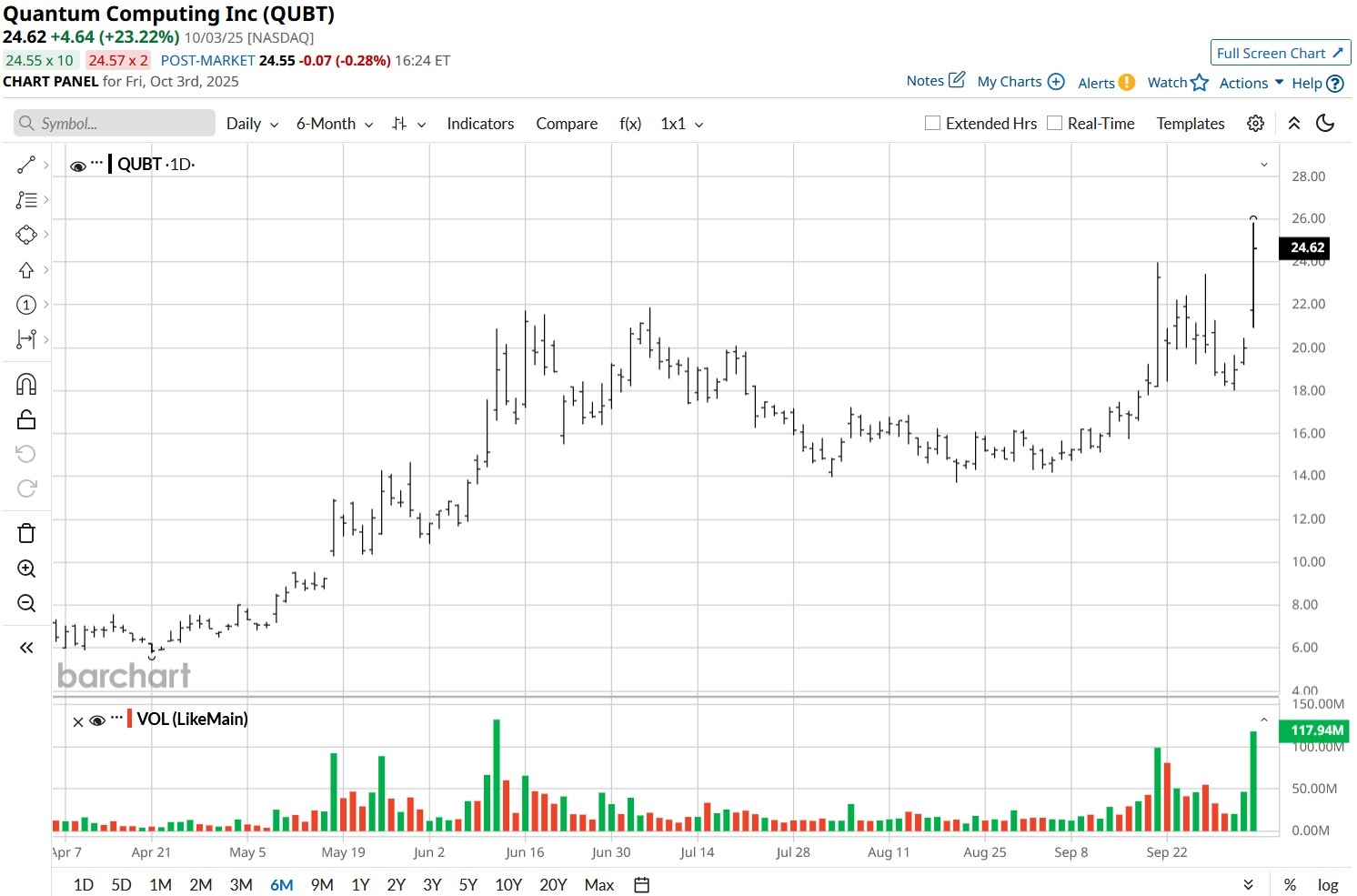
Task: Collapse main price pane chevron
Action: 1263,165
